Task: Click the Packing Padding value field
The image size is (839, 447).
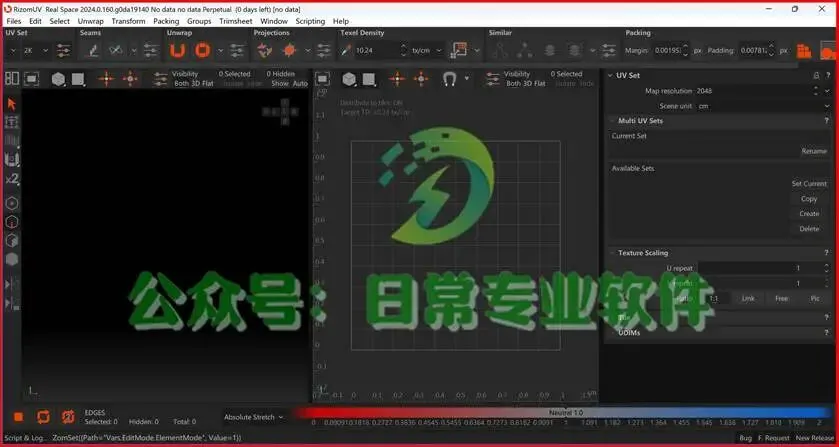Action: [x=754, y=51]
